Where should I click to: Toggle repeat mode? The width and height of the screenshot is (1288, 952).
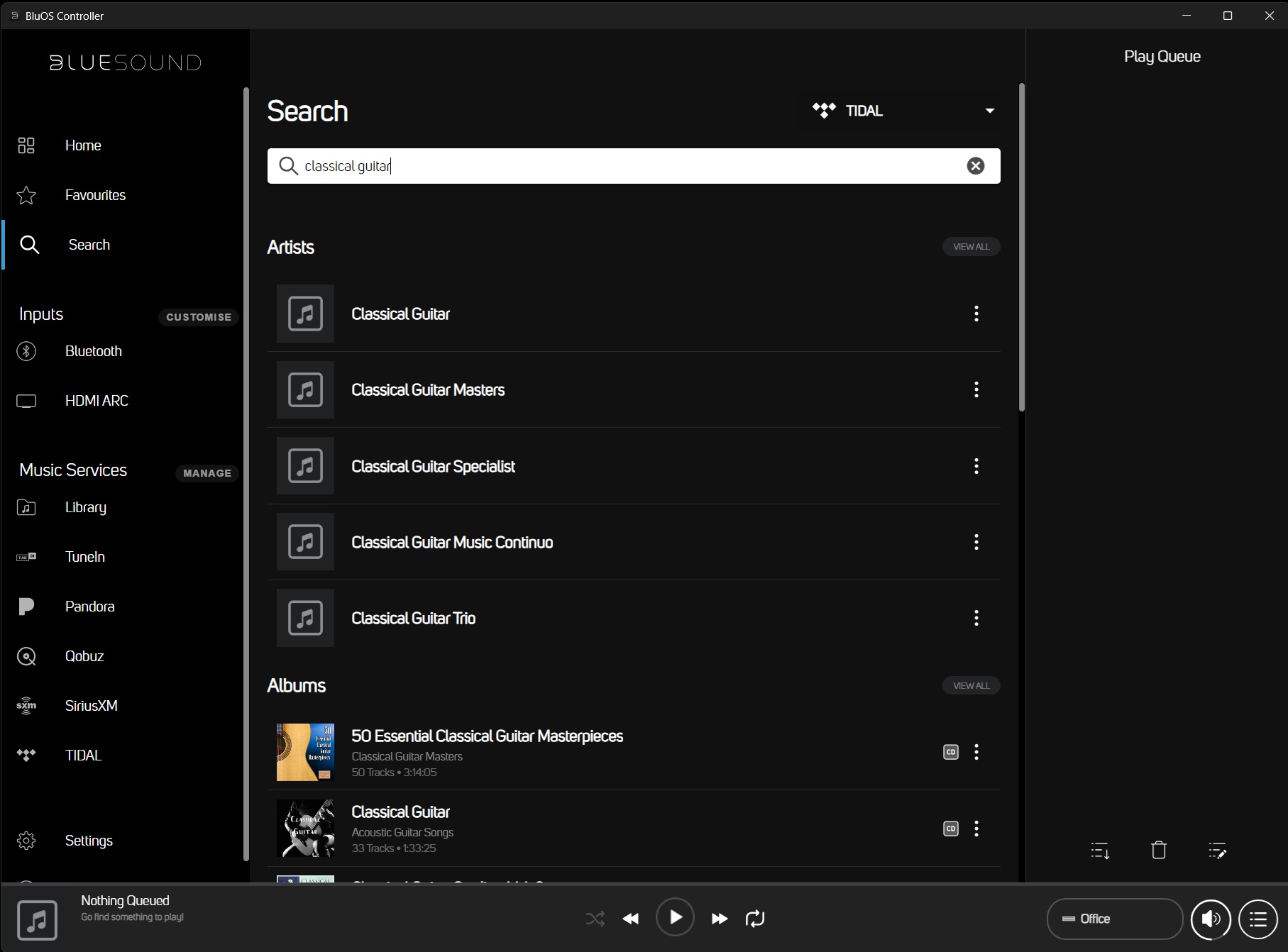pyautogui.click(x=755, y=919)
